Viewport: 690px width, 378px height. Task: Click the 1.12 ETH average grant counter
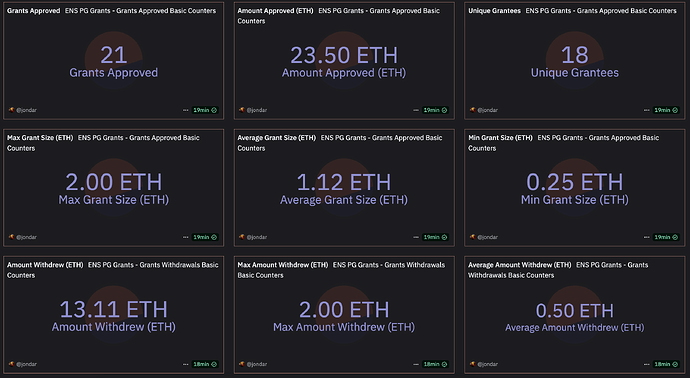(344, 182)
